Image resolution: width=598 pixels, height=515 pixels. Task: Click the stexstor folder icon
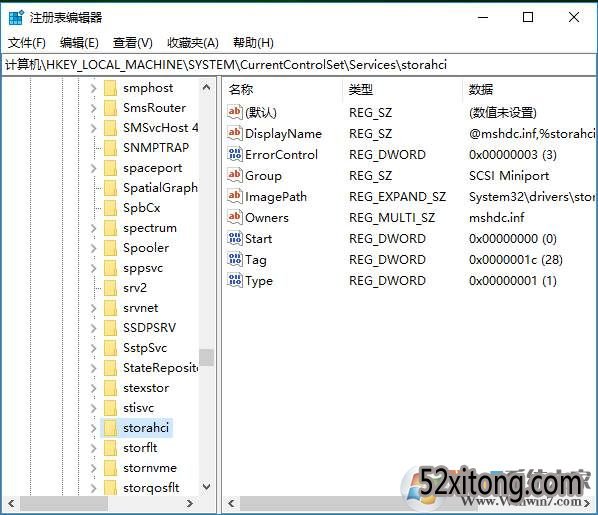(x=111, y=388)
